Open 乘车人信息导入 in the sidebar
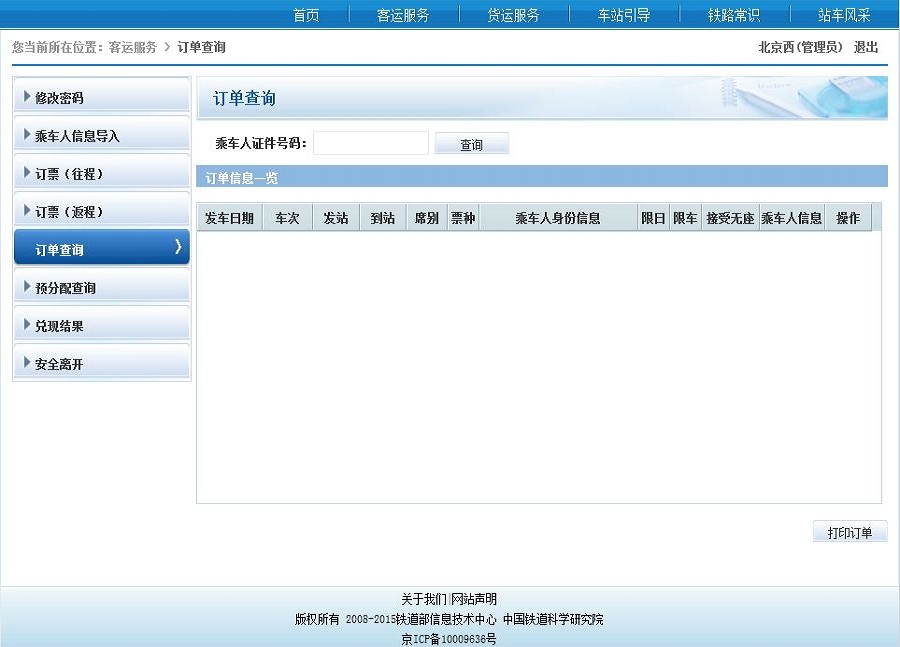Viewport: 900px width, 647px height. 101,136
